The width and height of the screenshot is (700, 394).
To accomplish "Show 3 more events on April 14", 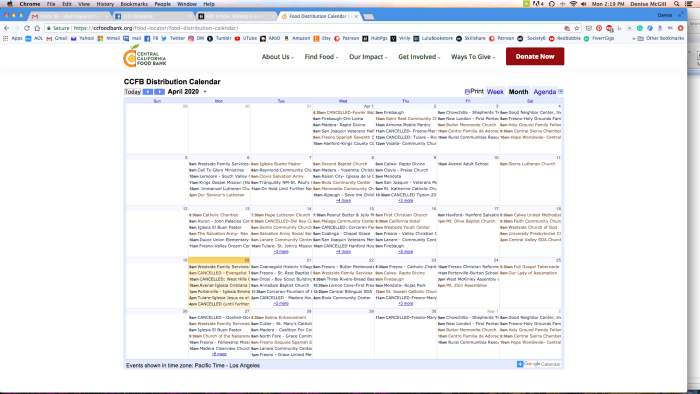I will click(281, 252).
